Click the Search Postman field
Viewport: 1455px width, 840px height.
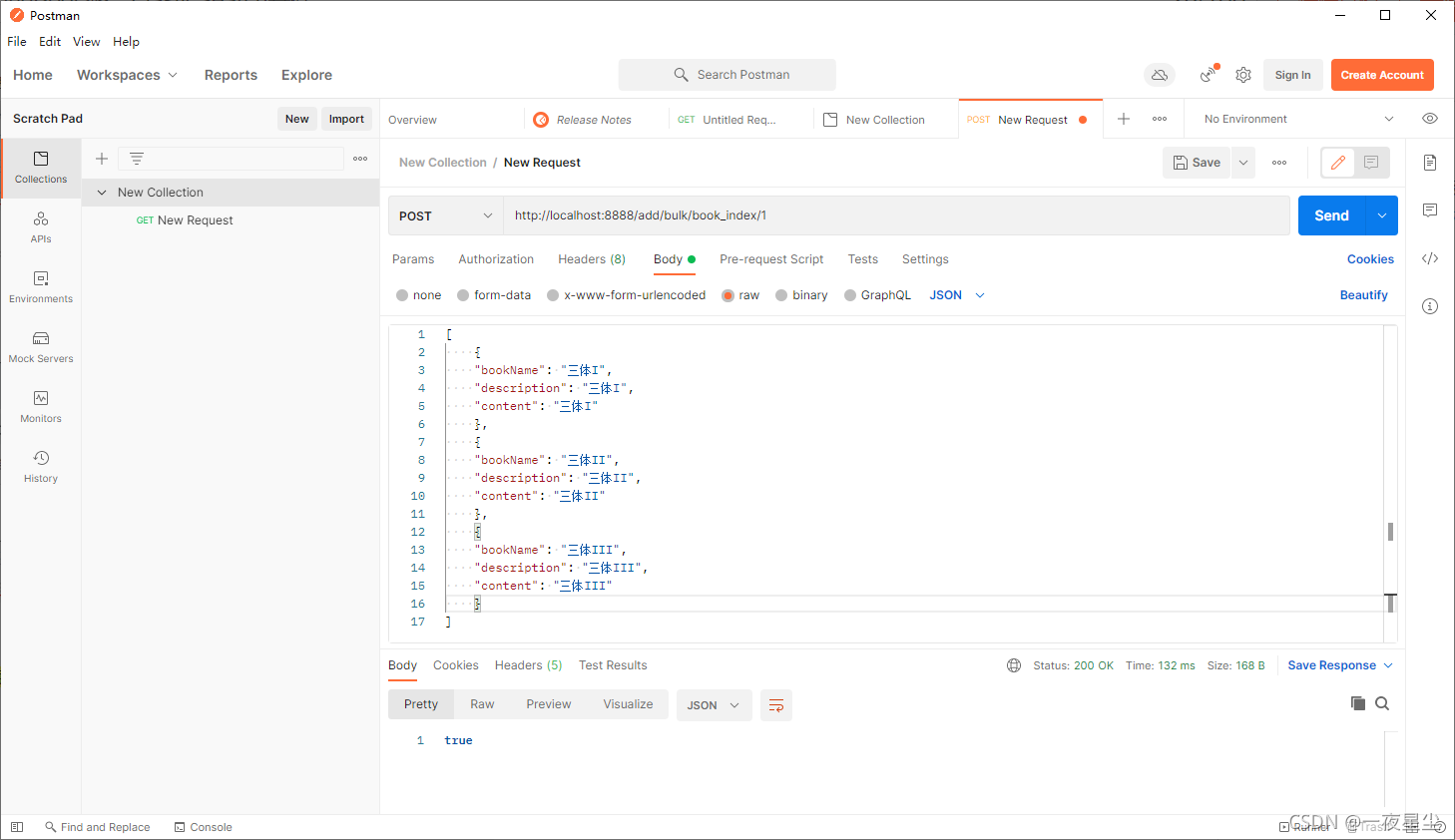(x=727, y=75)
